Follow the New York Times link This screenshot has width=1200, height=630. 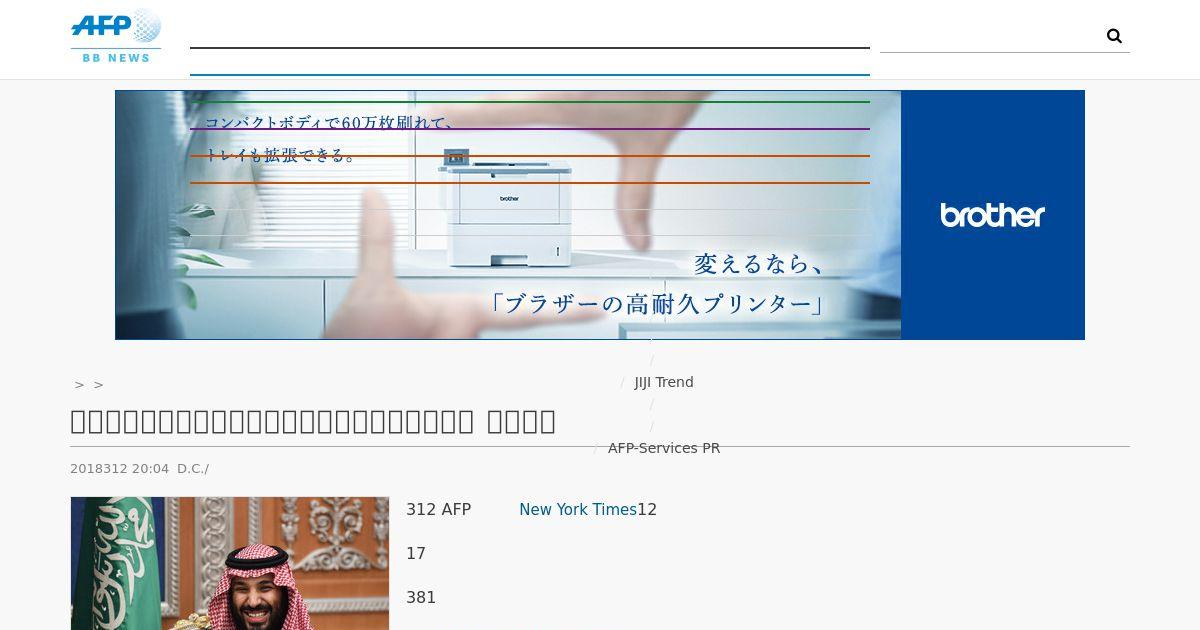[578, 510]
